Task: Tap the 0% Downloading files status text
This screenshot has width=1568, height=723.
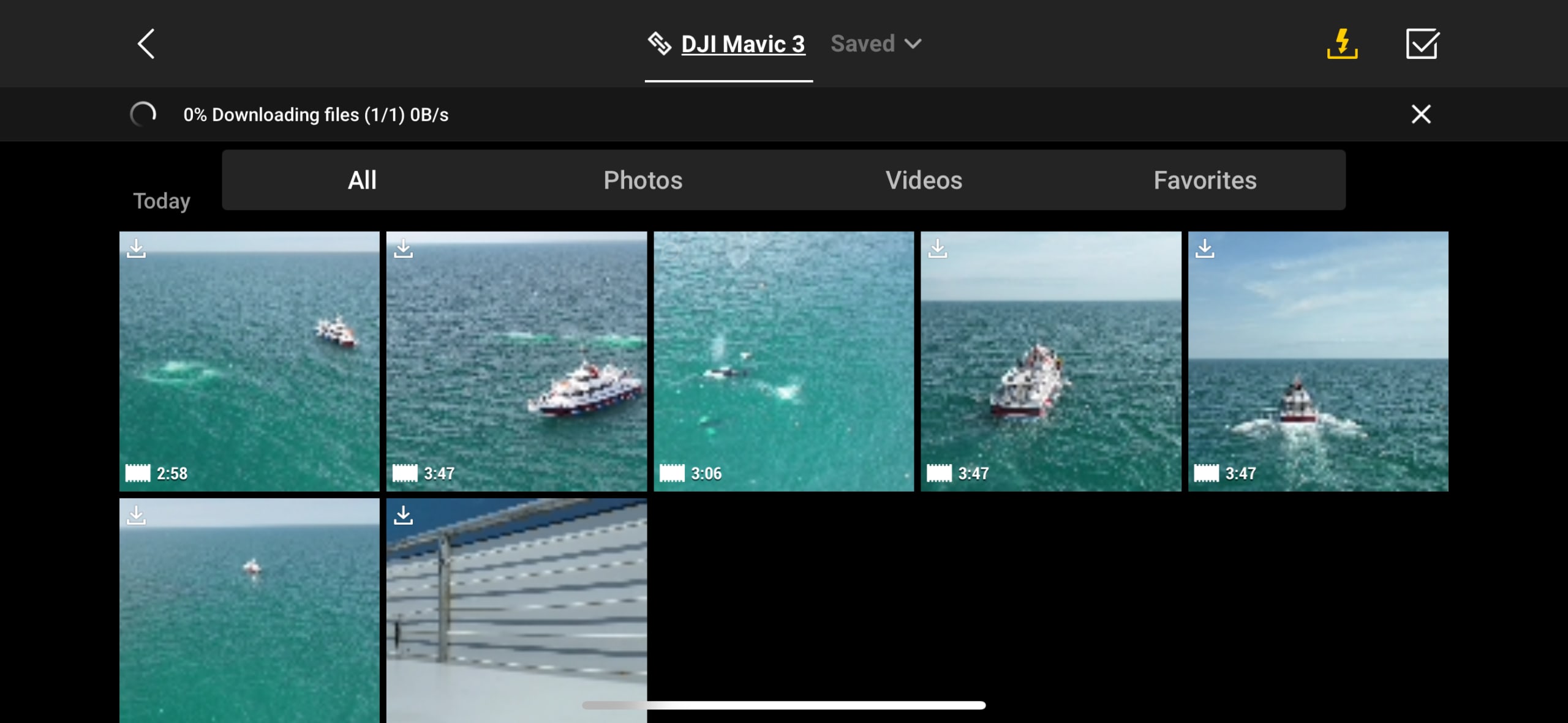Action: click(315, 115)
